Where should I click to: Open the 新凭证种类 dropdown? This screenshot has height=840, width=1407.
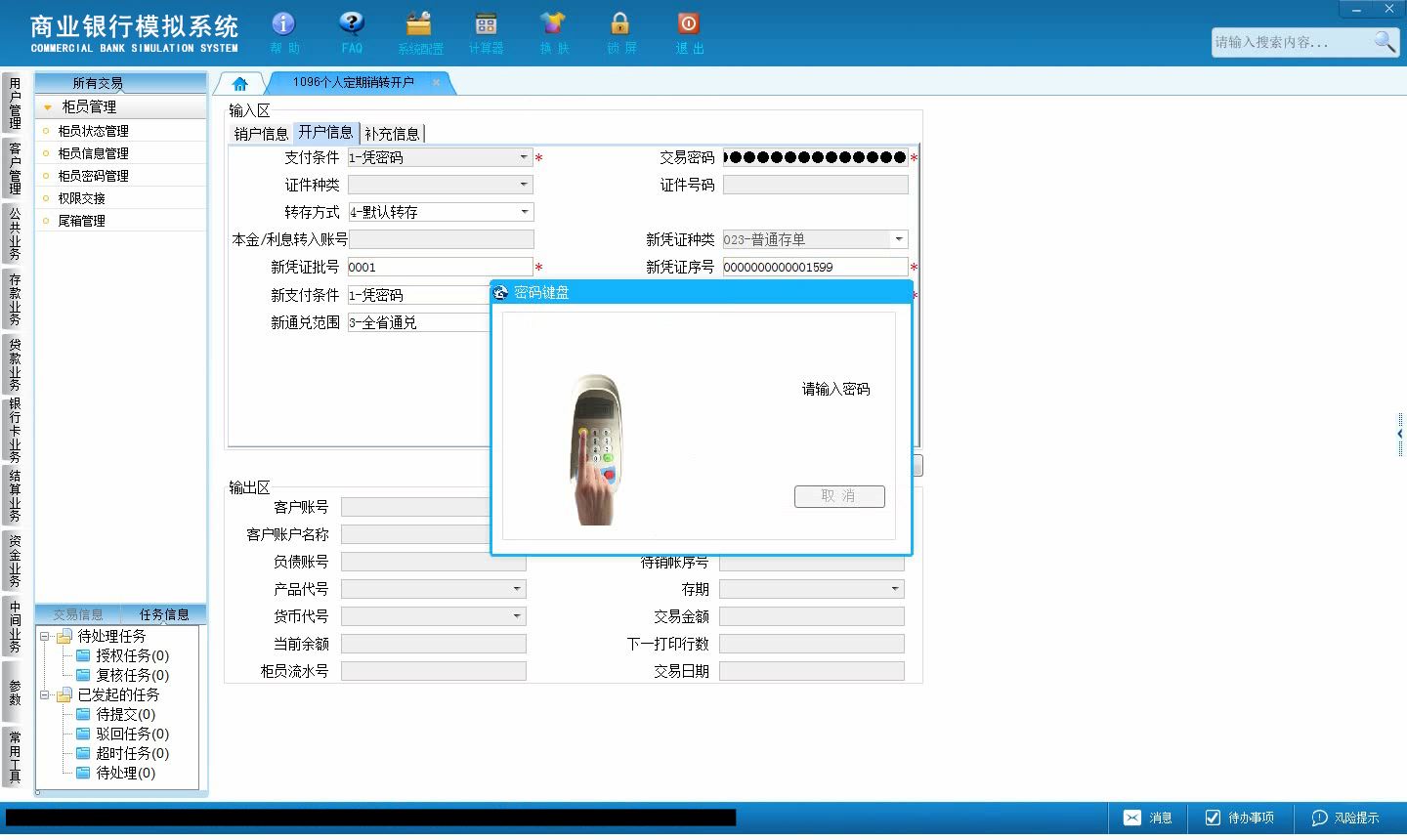899,239
